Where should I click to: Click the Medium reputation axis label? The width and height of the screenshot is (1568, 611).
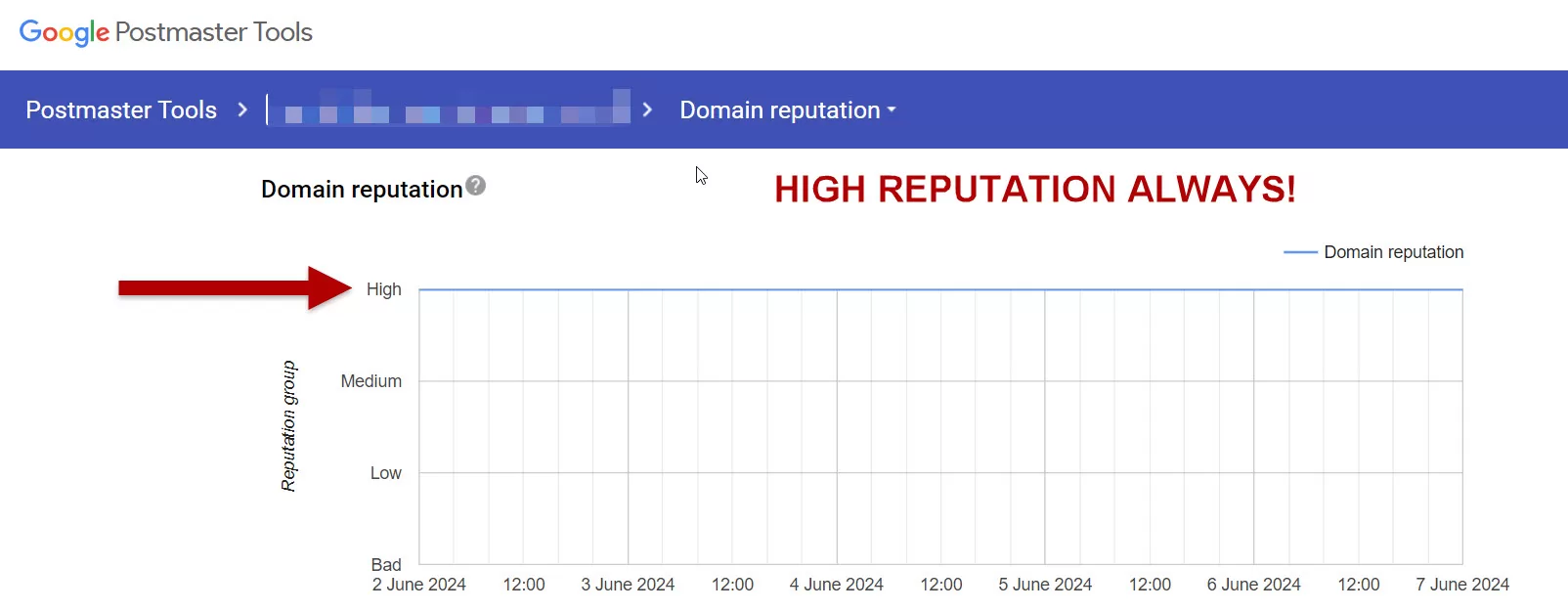370,381
